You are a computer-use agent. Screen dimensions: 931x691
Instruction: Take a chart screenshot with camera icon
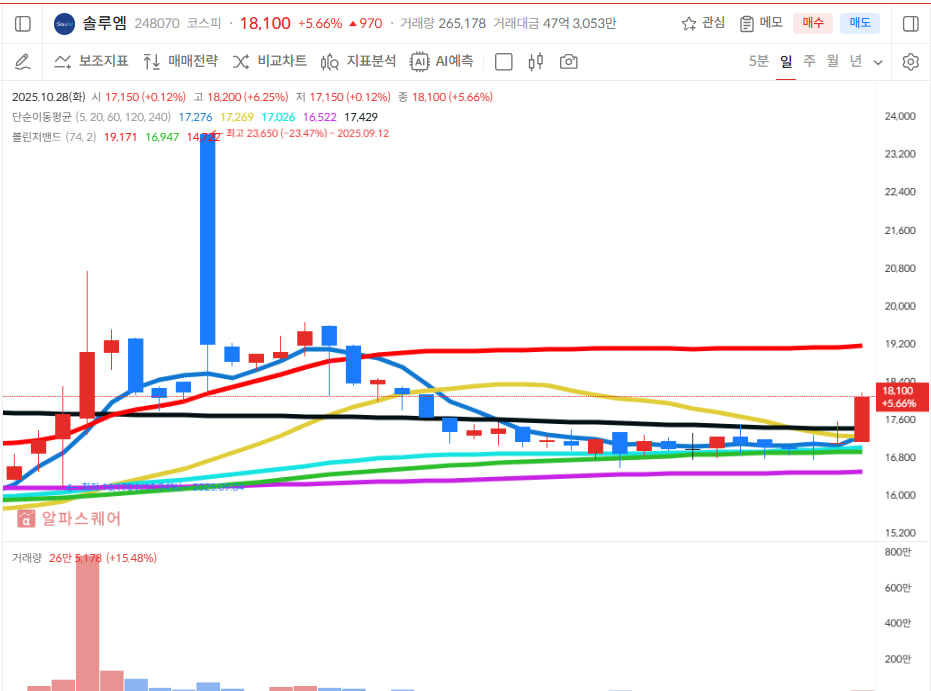(569, 62)
